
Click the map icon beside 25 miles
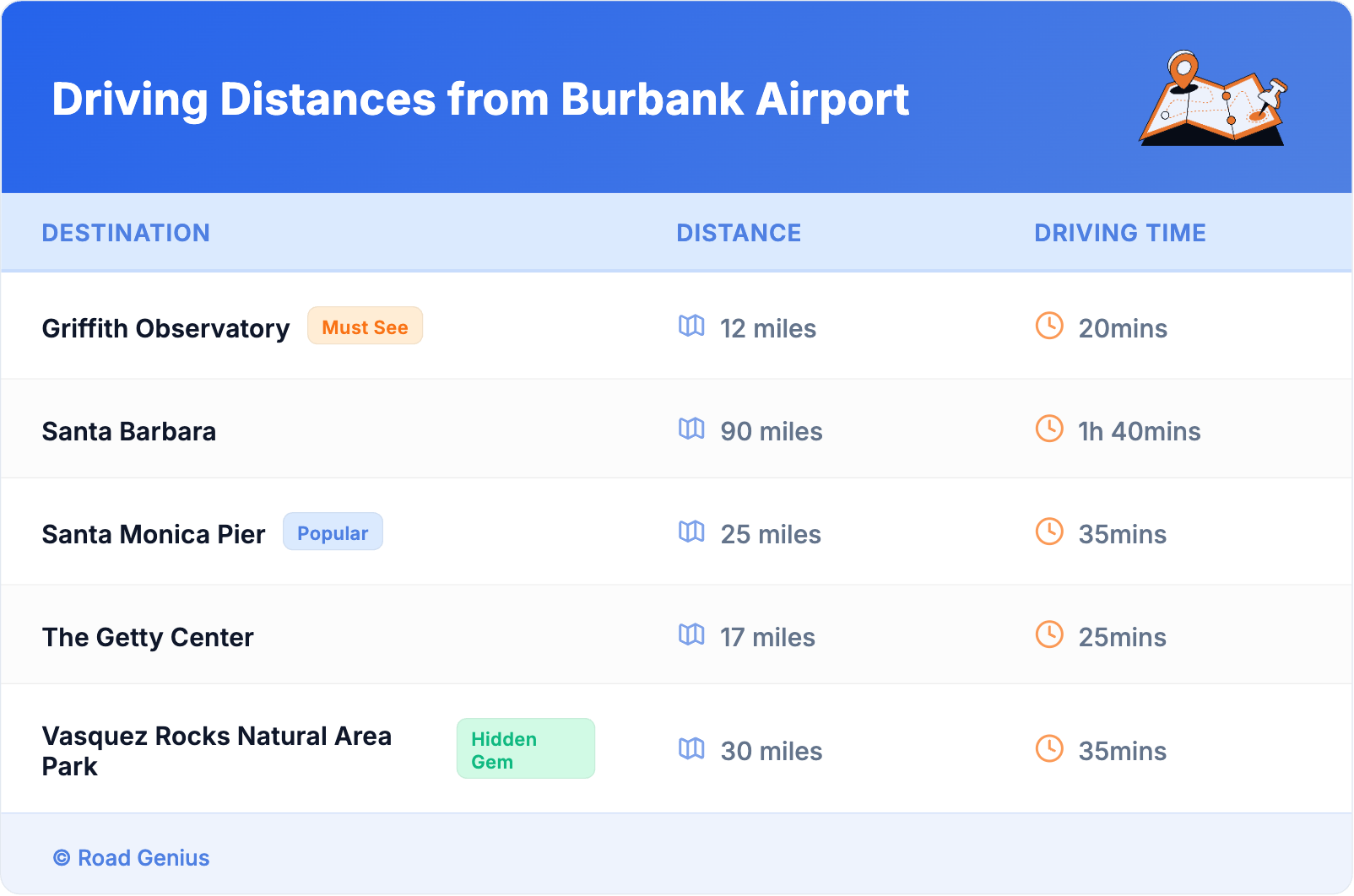pyautogui.click(x=691, y=532)
